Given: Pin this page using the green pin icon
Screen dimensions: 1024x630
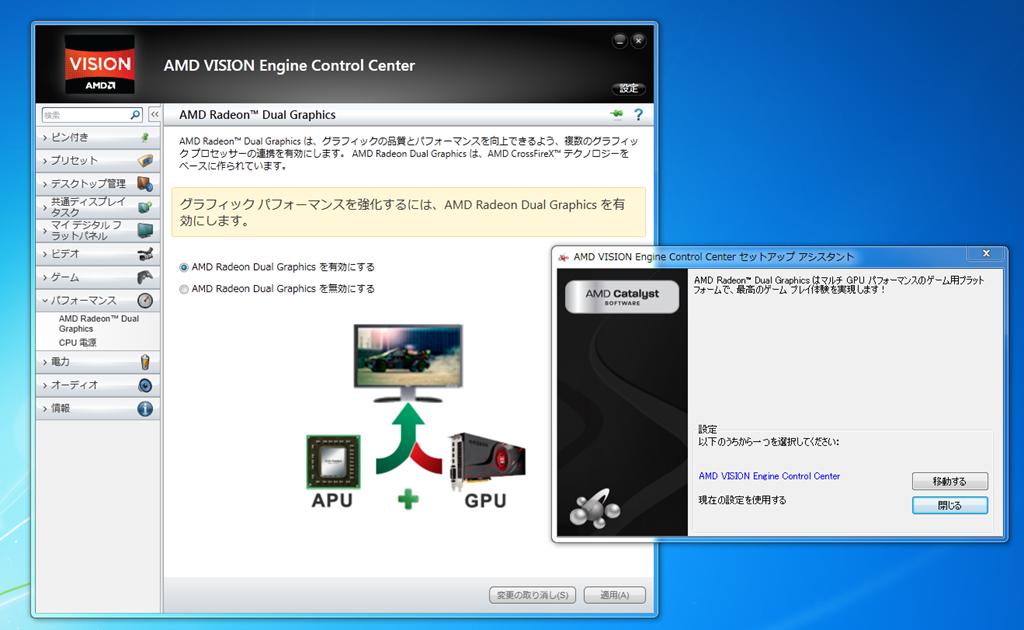Looking at the screenshot, I should (617, 115).
